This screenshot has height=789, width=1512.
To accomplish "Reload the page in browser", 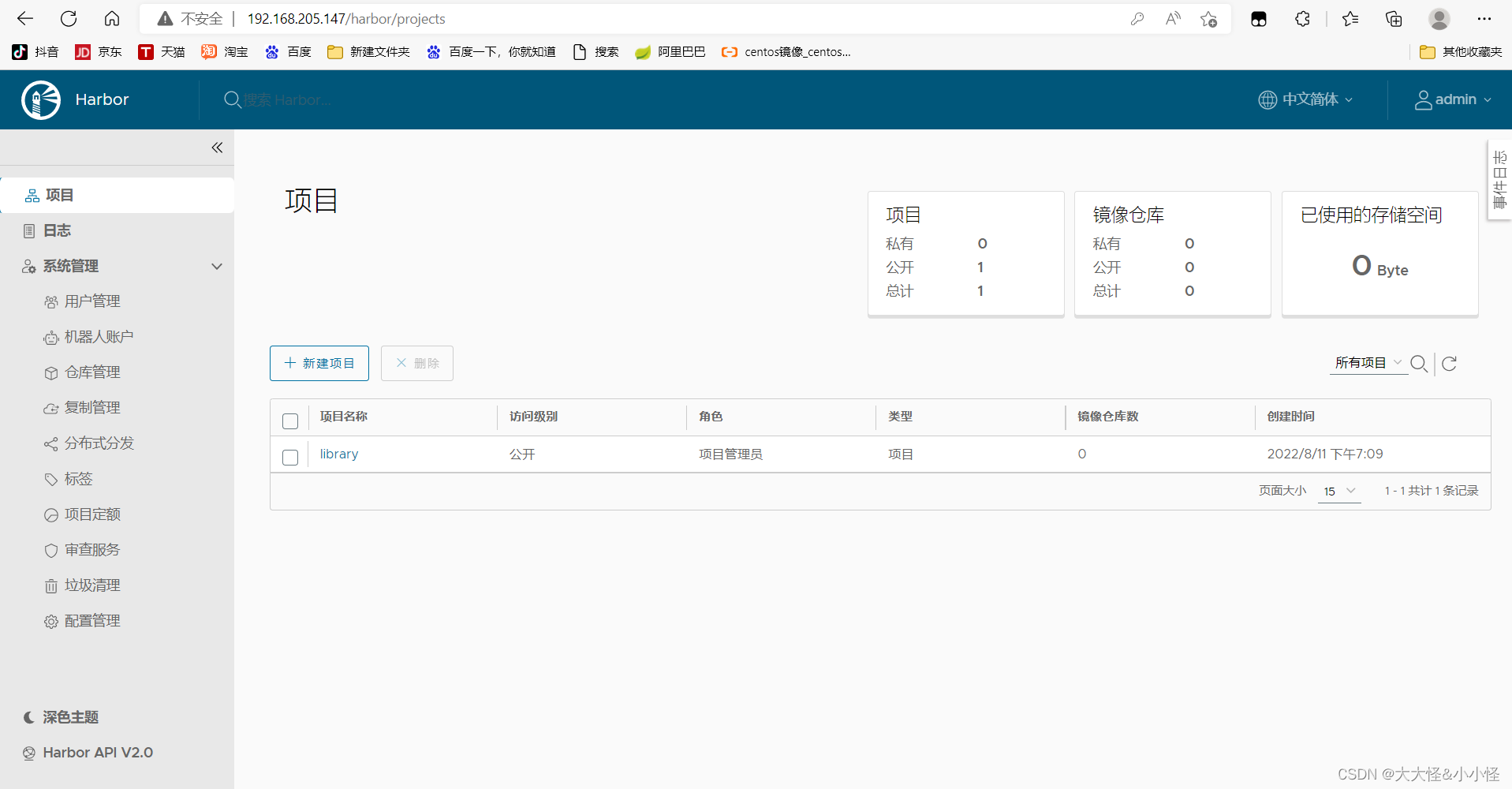I will point(69,18).
